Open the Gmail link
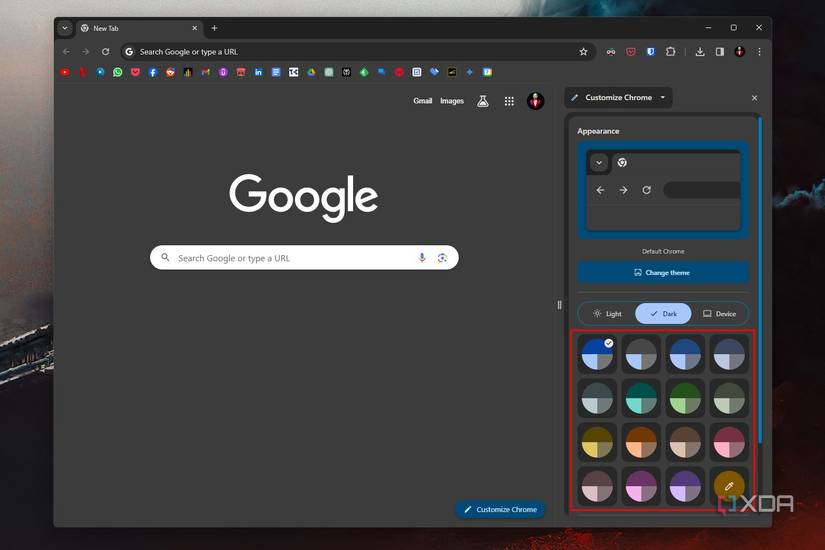This screenshot has width=825, height=550. (423, 101)
